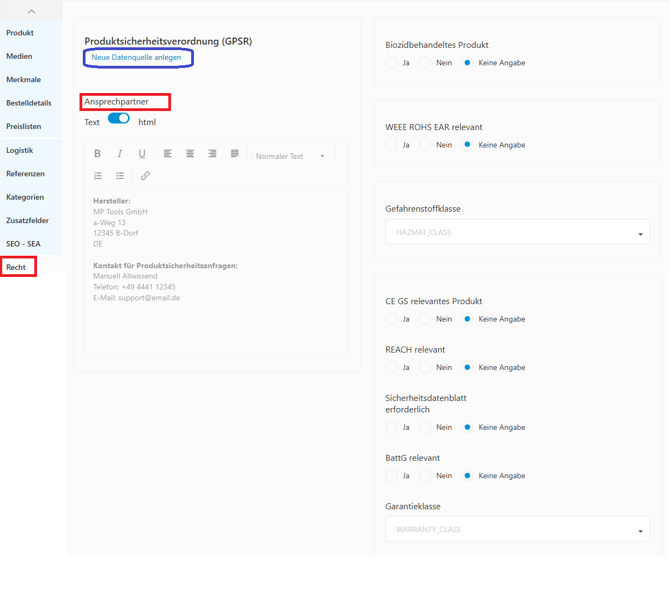Collapse the sidebar with the up chevron
The width and height of the screenshot is (670, 611).
coord(31,11)
